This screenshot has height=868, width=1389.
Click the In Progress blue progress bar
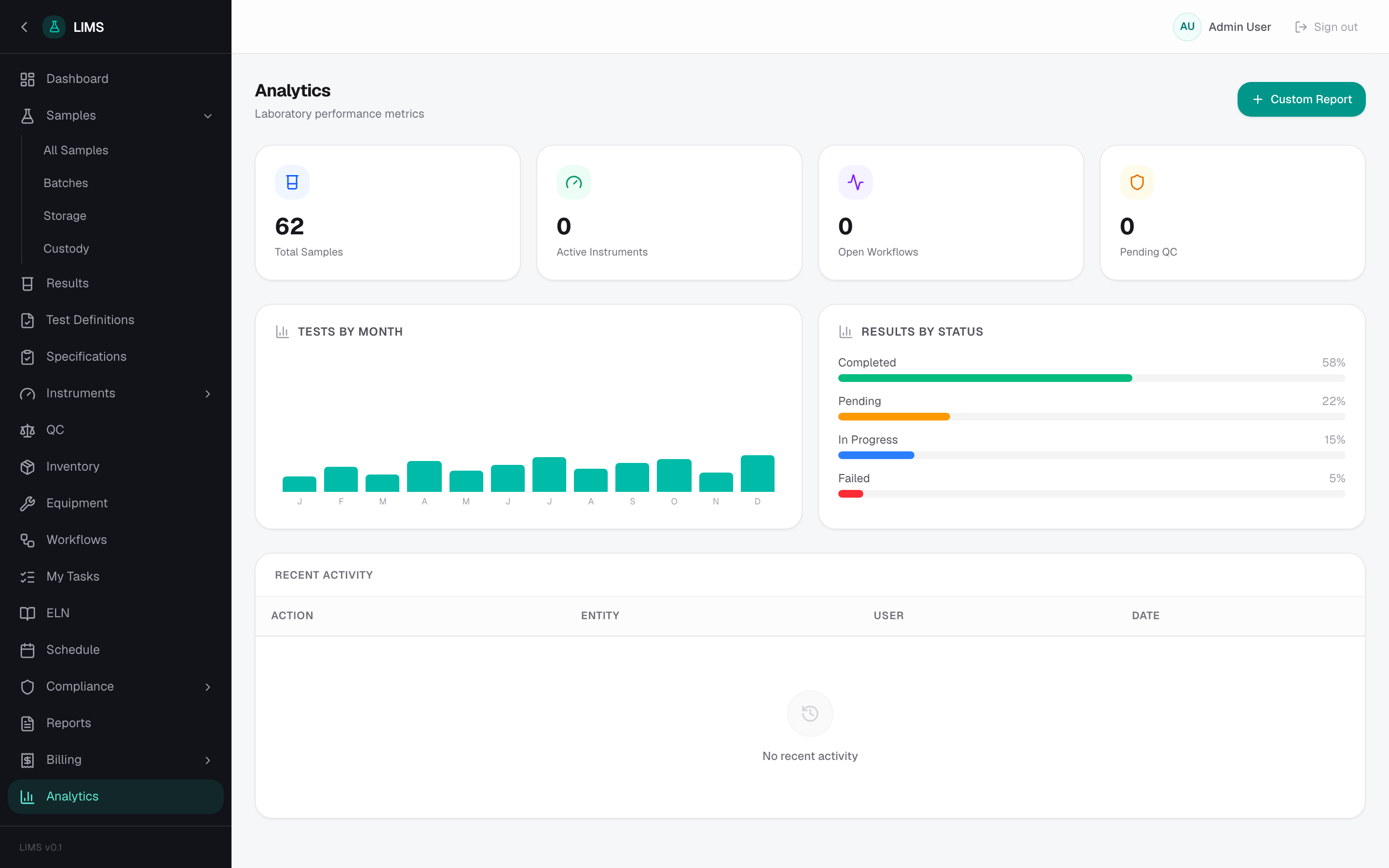(x=876, y=455)
